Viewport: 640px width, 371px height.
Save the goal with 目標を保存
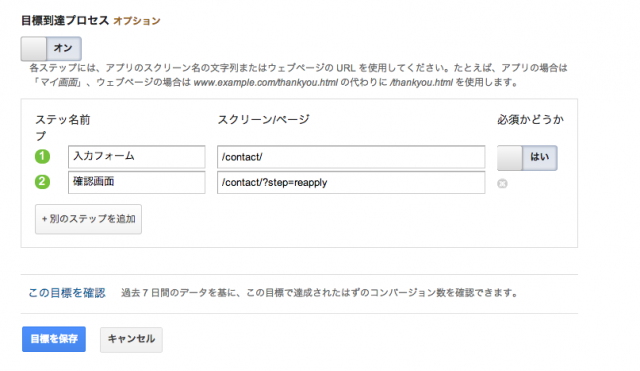click(54, 339)
